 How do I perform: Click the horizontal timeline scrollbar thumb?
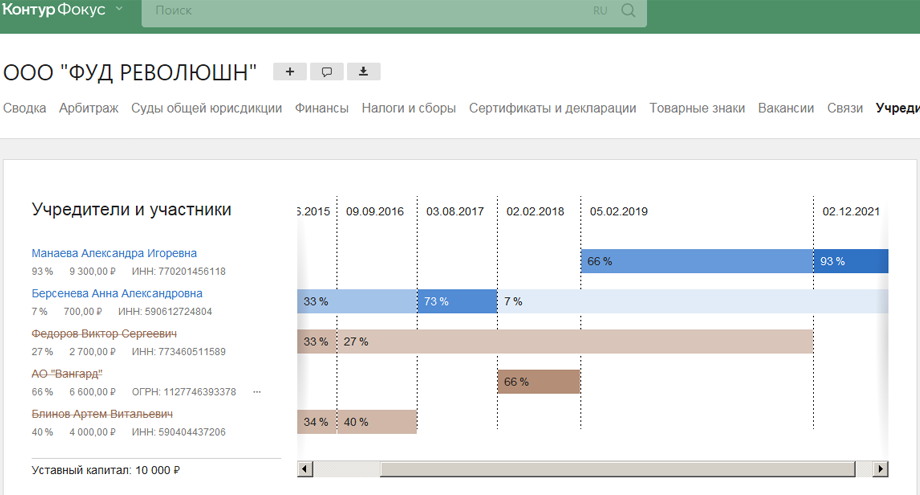pos(617,469)
